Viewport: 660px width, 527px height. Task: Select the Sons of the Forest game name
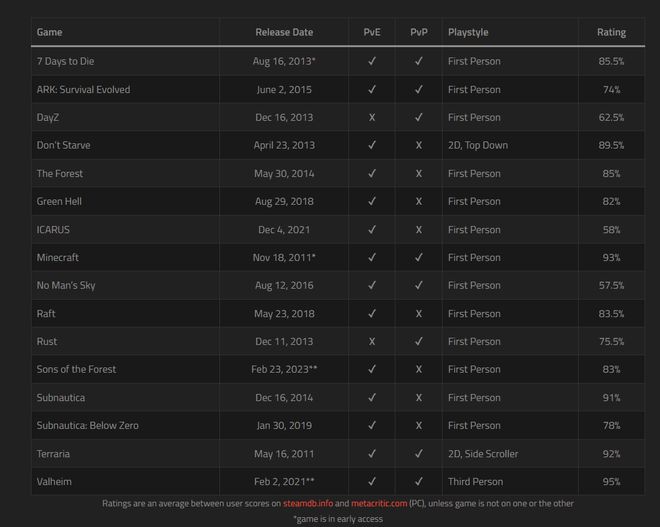[76, 369]
